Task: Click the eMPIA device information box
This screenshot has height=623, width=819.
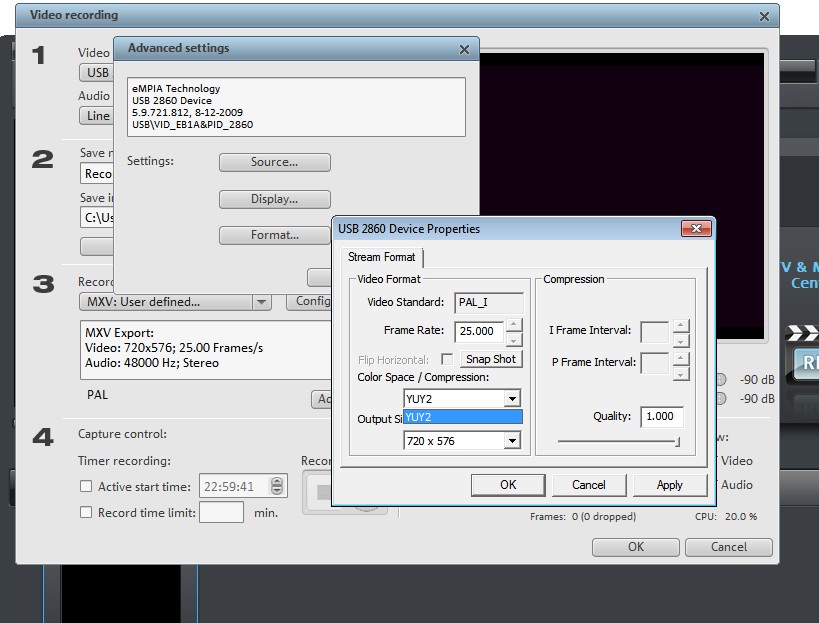Action: point(296,107)
